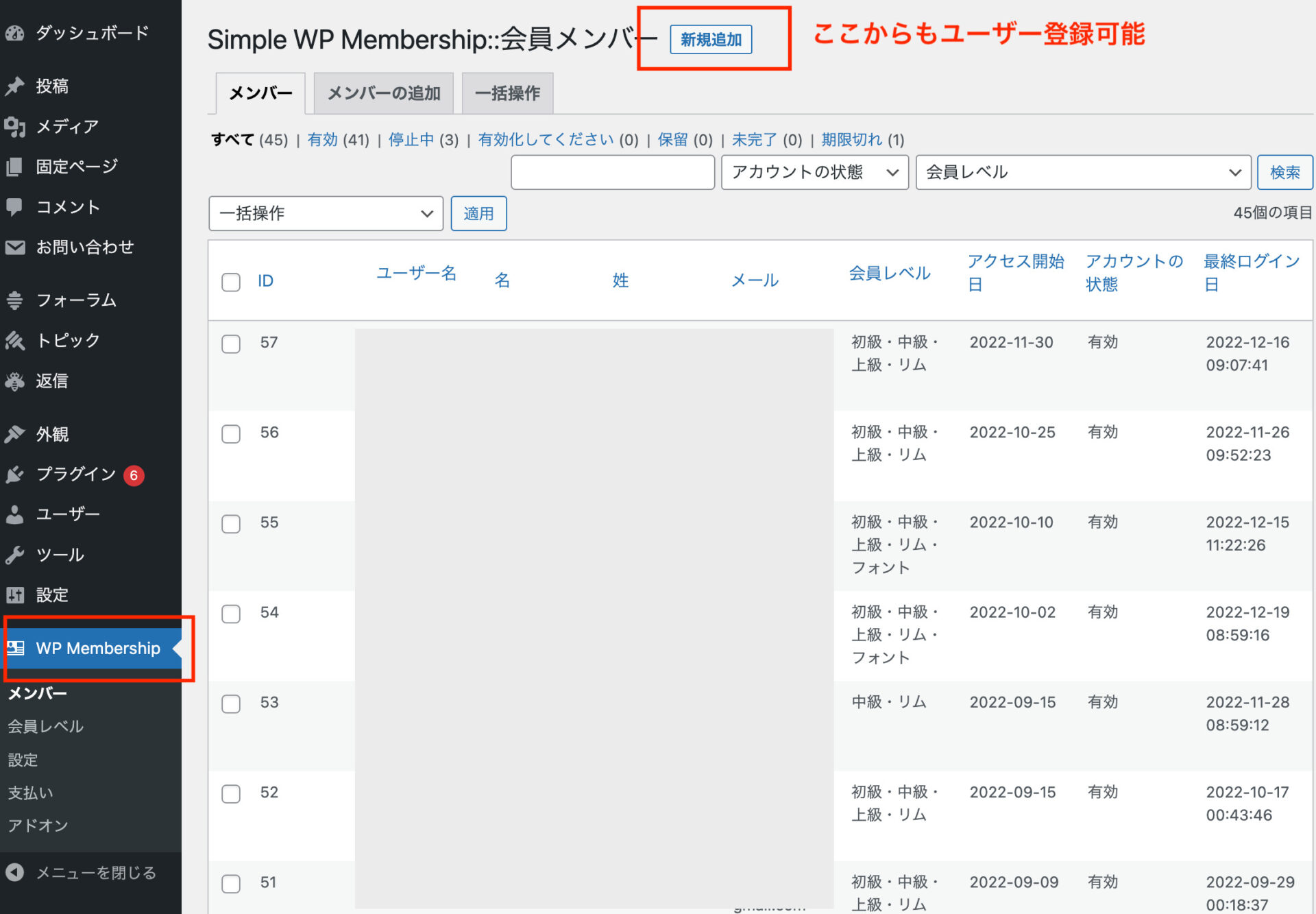Check the box for member ID 56
The image size is (1316, 914).
231,433
